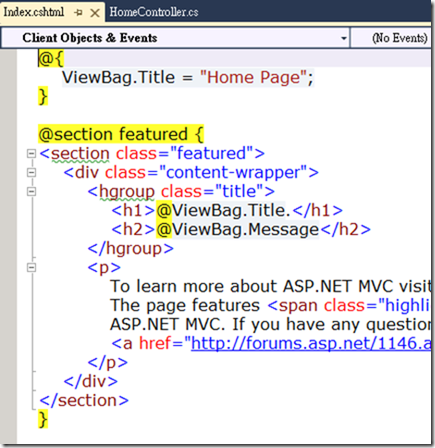The image size is (435, 448).
Task: Open the forums.asp.net hyperlink
Action: [x=311, y=343]
